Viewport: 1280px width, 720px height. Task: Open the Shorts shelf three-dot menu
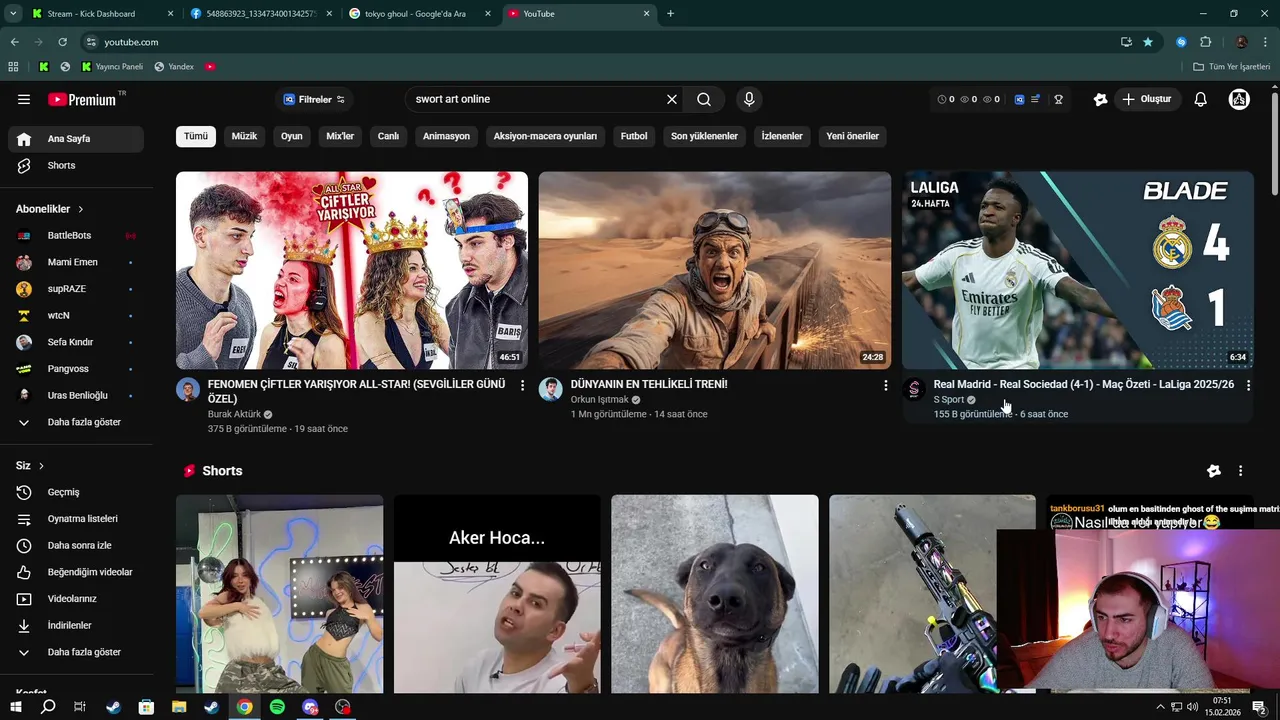(x=1240, y=471)
